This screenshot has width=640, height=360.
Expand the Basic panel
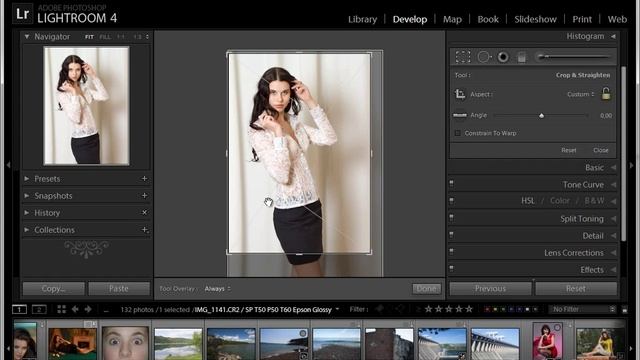click(x=613, y=167)
